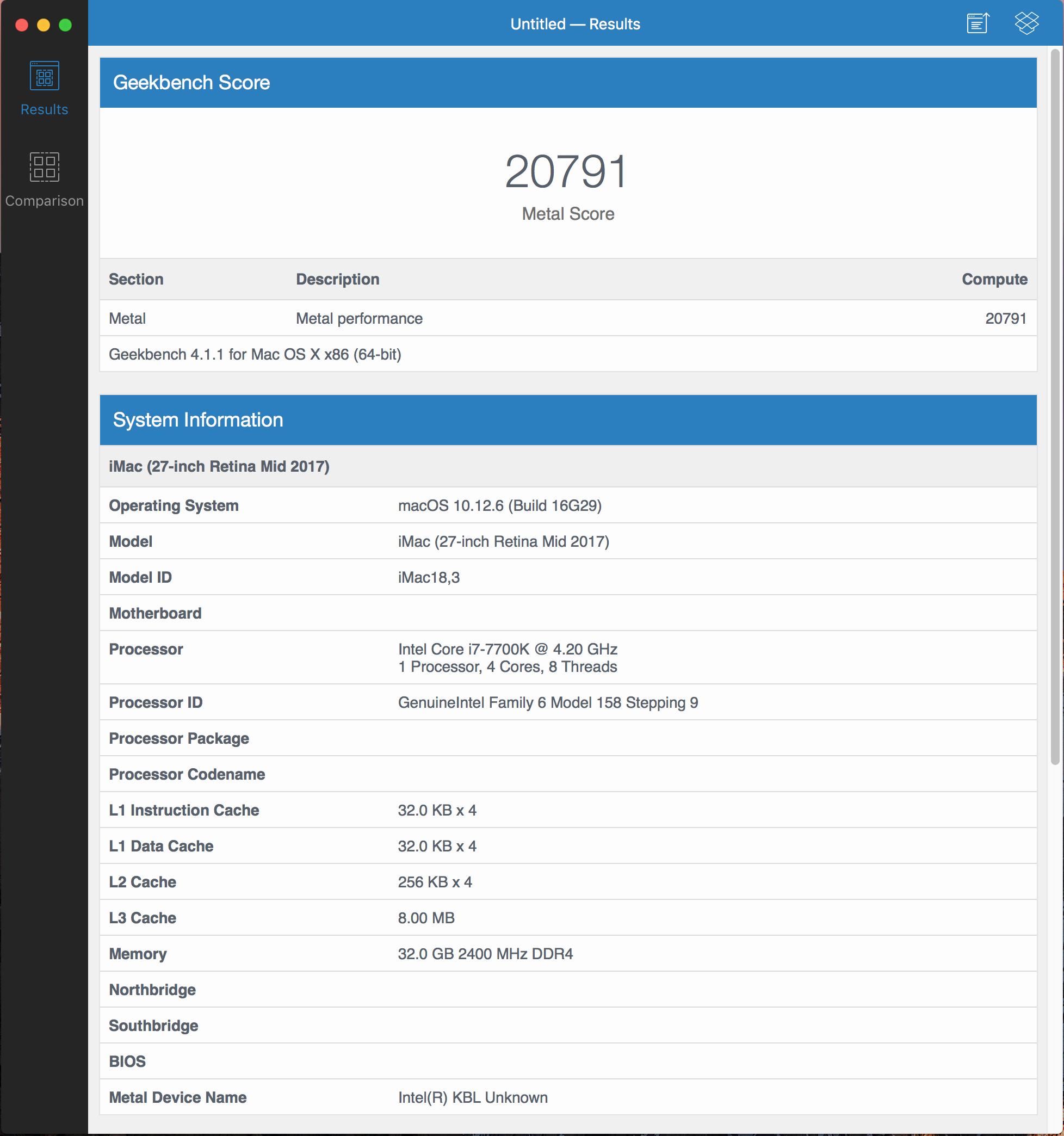Click the Metal Device Name row
This screenshot has width=1064, height=1136.
pyautogui.click(x=473, y=1097)
